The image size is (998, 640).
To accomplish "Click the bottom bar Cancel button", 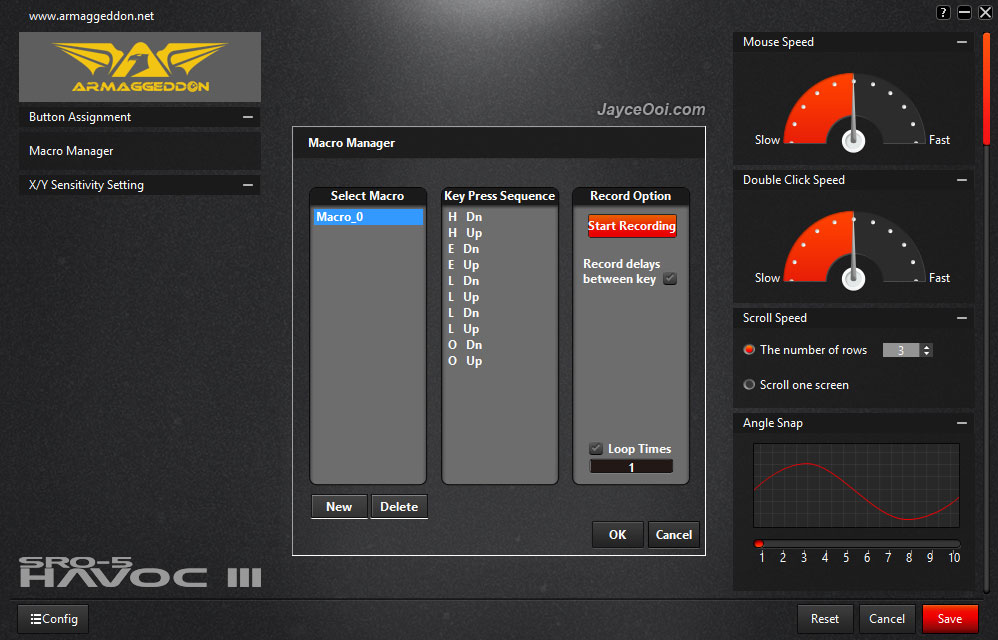I will click(x=887, y=618).
